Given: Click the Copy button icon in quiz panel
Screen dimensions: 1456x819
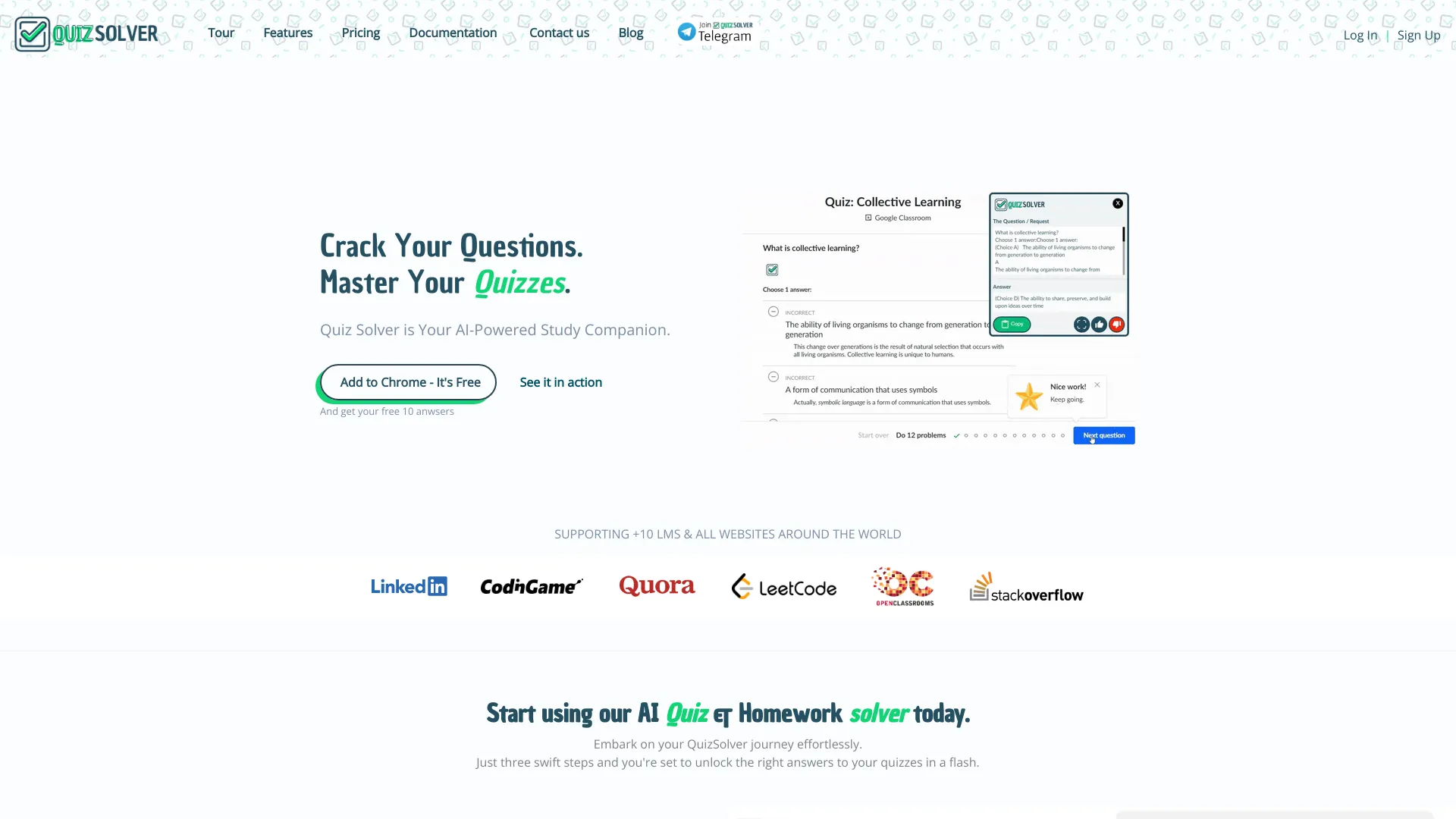Looking at the screenshot, I should 1012,323.
